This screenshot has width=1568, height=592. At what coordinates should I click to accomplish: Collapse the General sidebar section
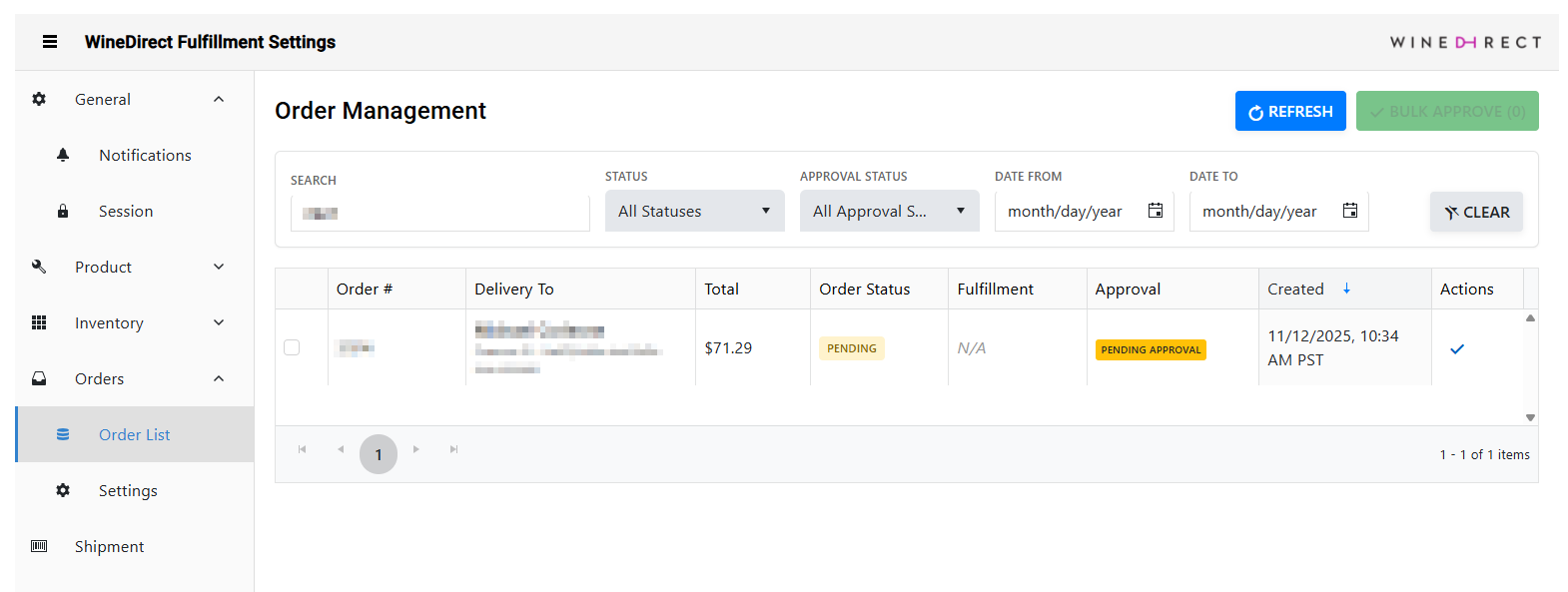[219, 99]
